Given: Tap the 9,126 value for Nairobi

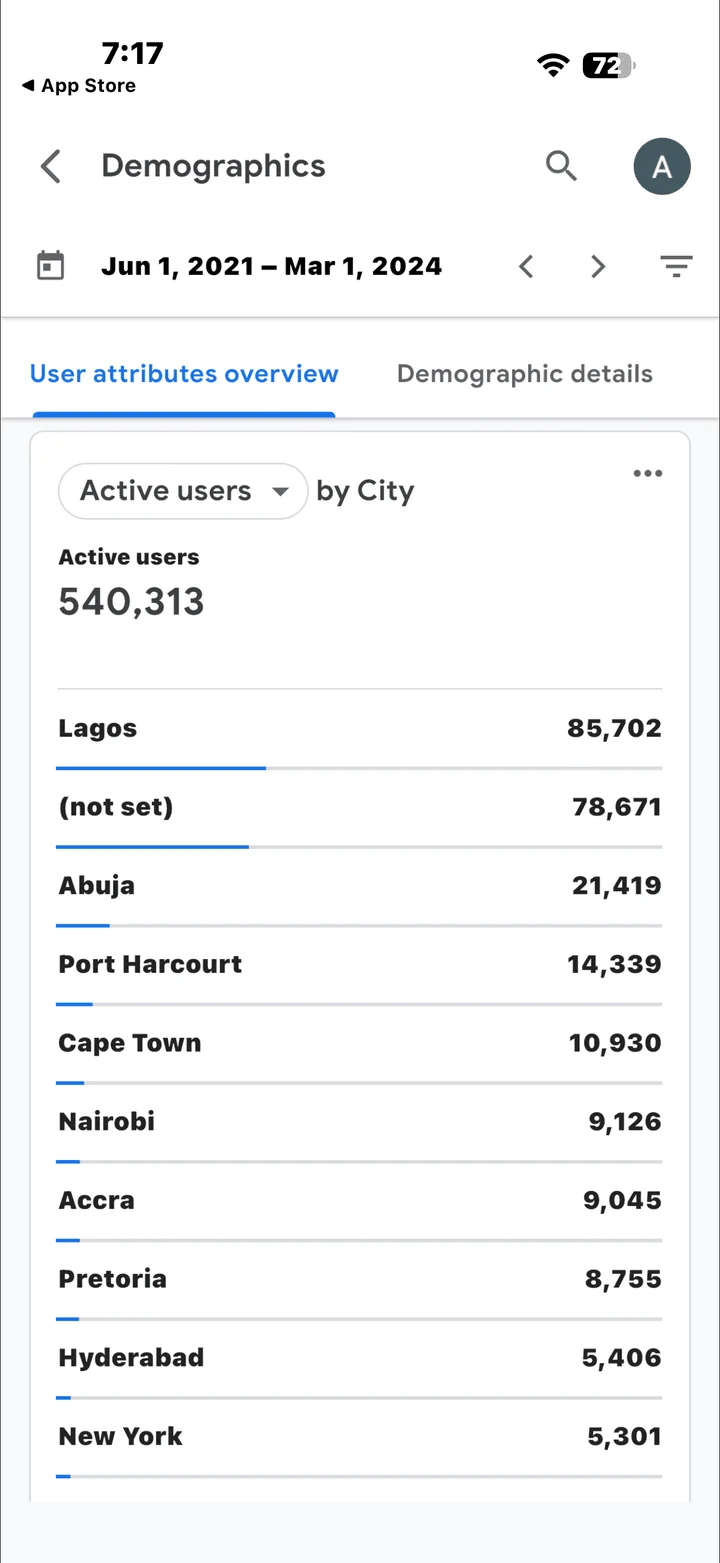Looking at the screenshot, I should click(x=625, y=1122).
